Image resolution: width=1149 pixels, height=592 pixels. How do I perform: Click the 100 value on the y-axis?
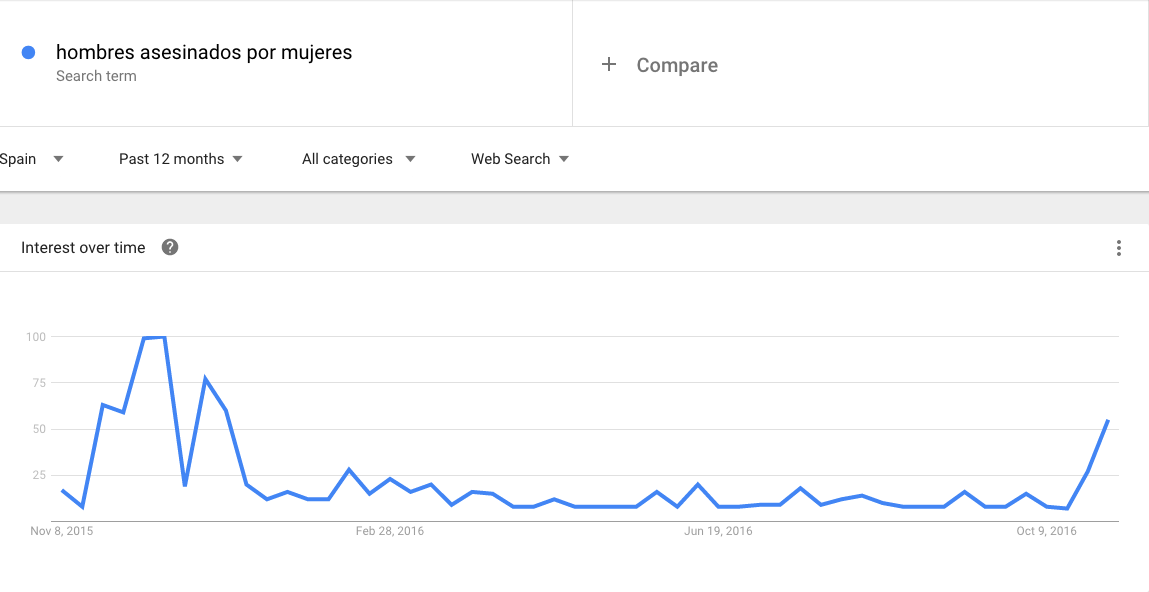point(36,337)
